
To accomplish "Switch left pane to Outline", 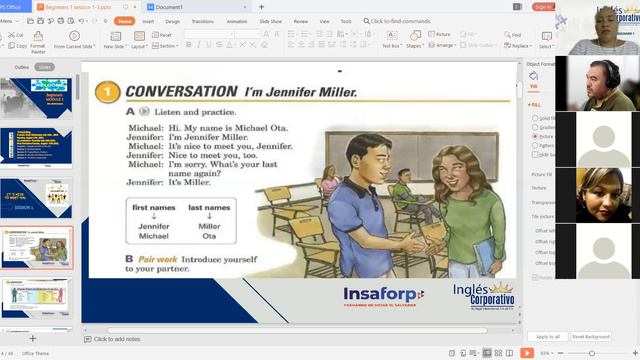I will pos(22,67).
